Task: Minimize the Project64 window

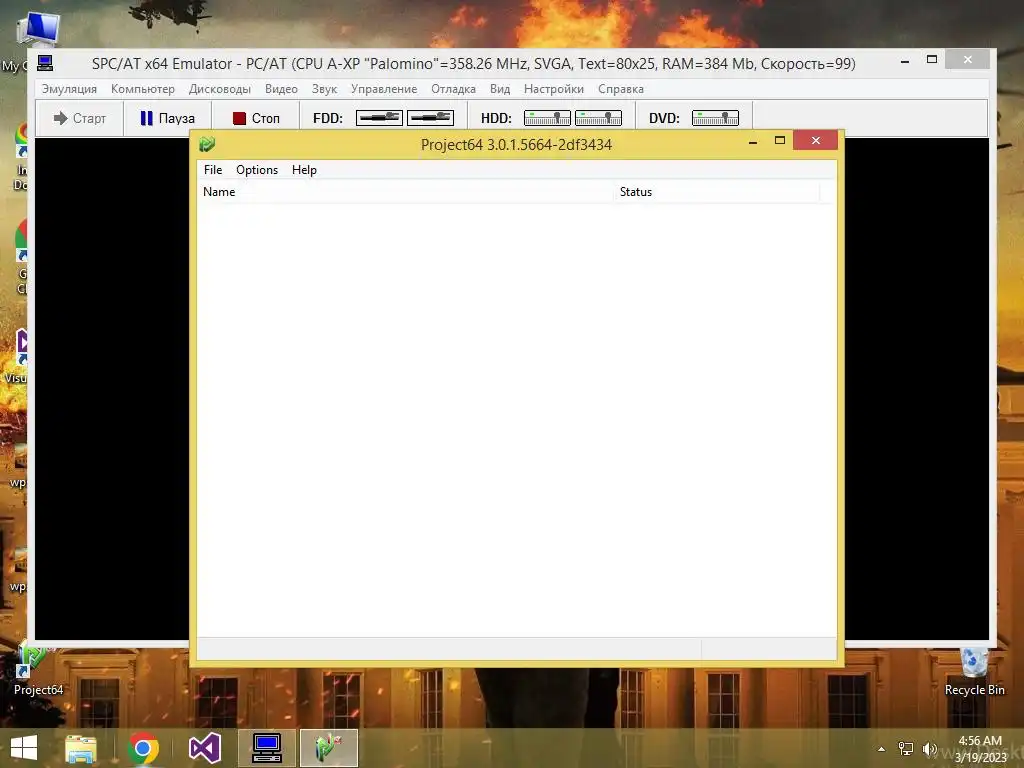Action: [752, 141]
